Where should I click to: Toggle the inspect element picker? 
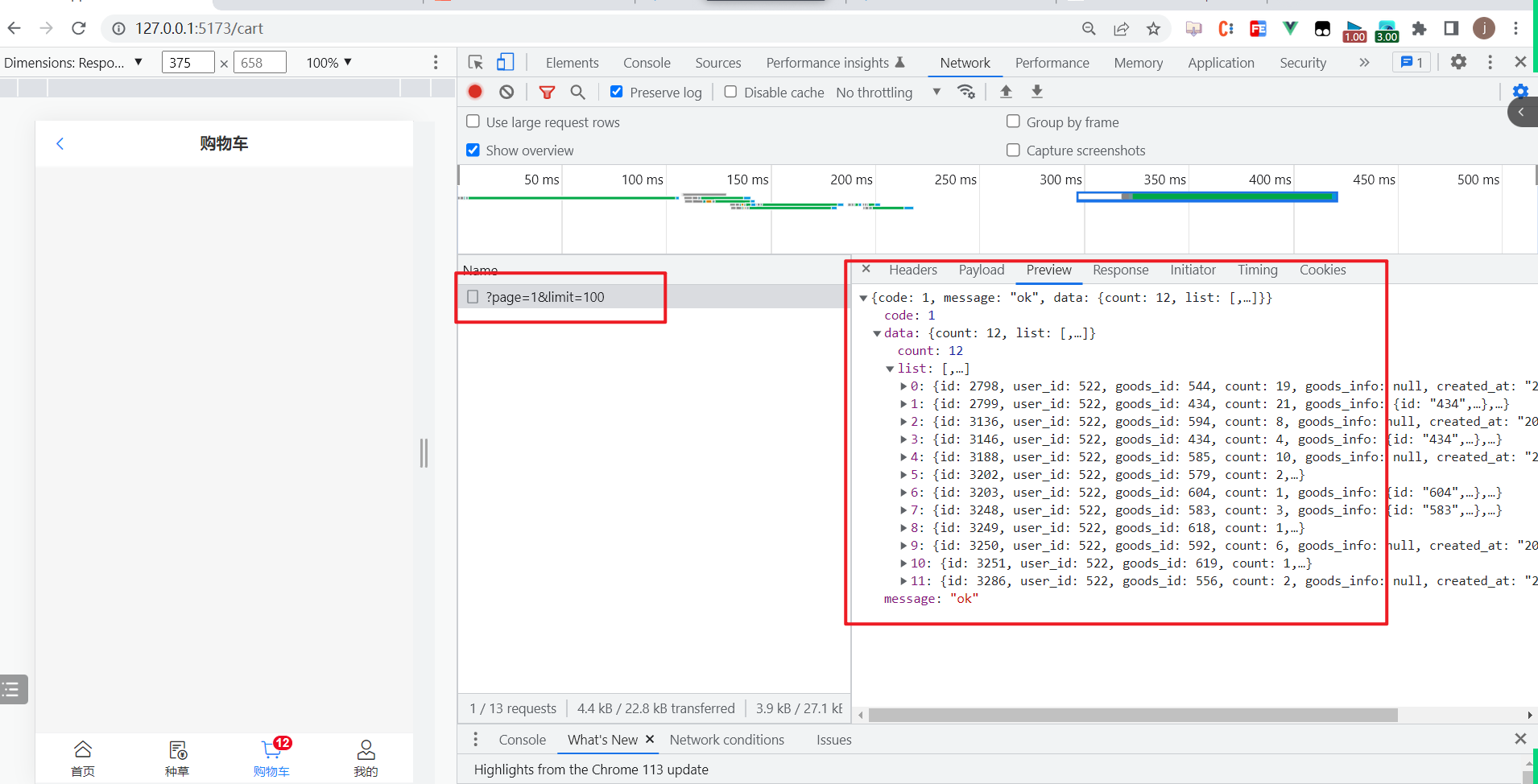475,62
